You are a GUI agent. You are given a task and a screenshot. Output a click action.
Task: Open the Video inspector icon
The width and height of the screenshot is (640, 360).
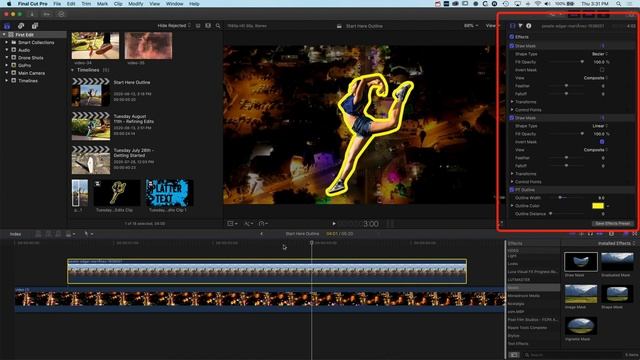(513, 26)
